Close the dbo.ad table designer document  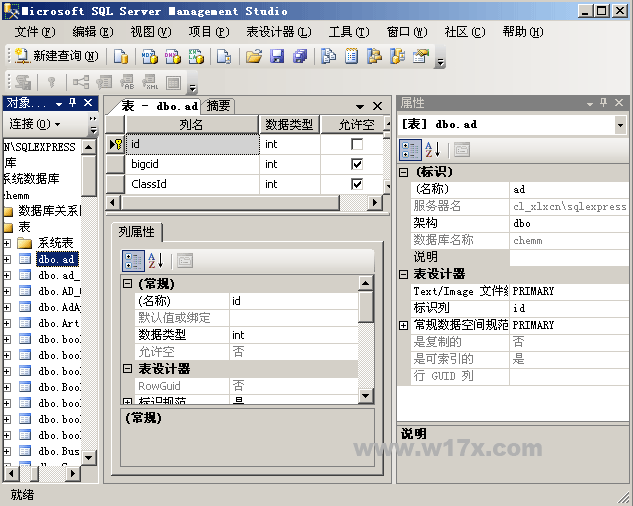tap(377, 106)
